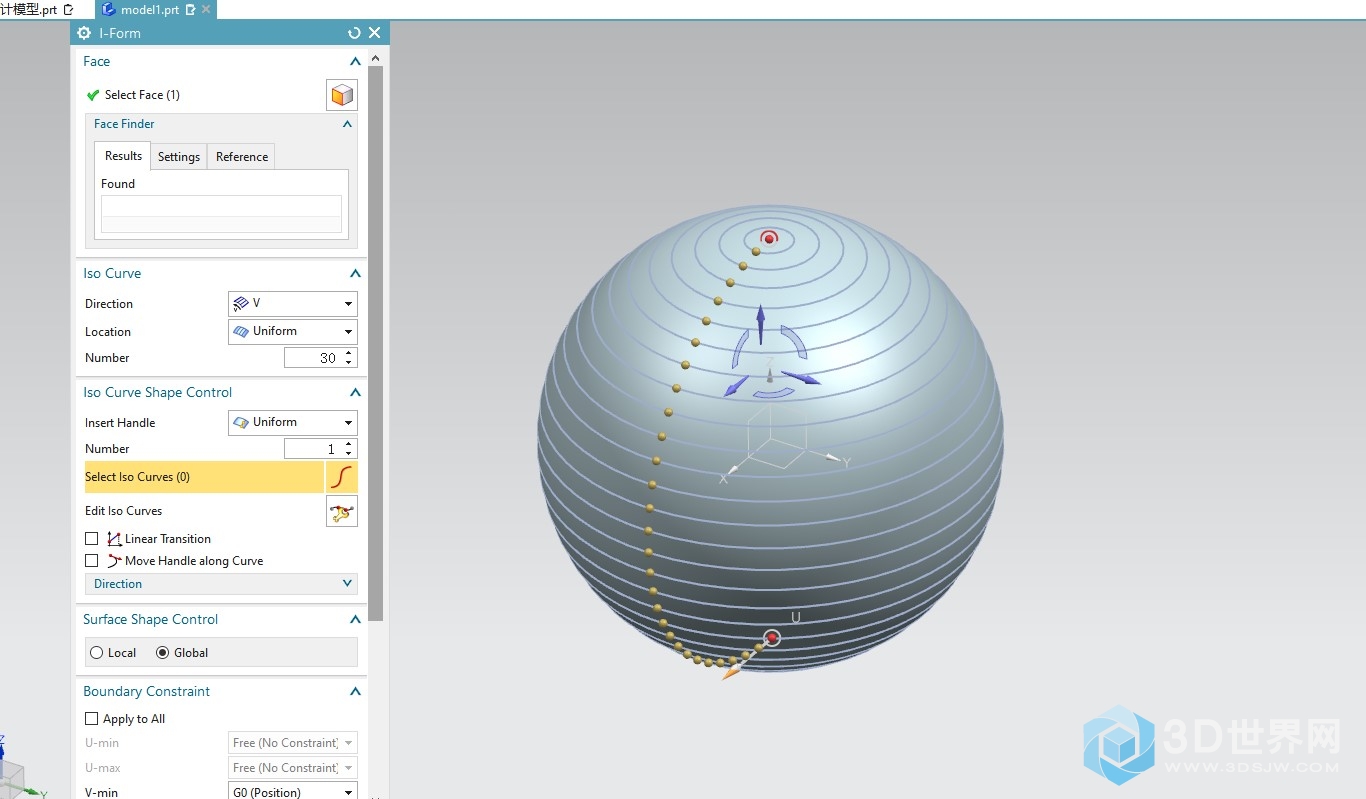Open the V-min constraint dropdown
This screenshot has height=799, width=1366.
coord(292,792)
